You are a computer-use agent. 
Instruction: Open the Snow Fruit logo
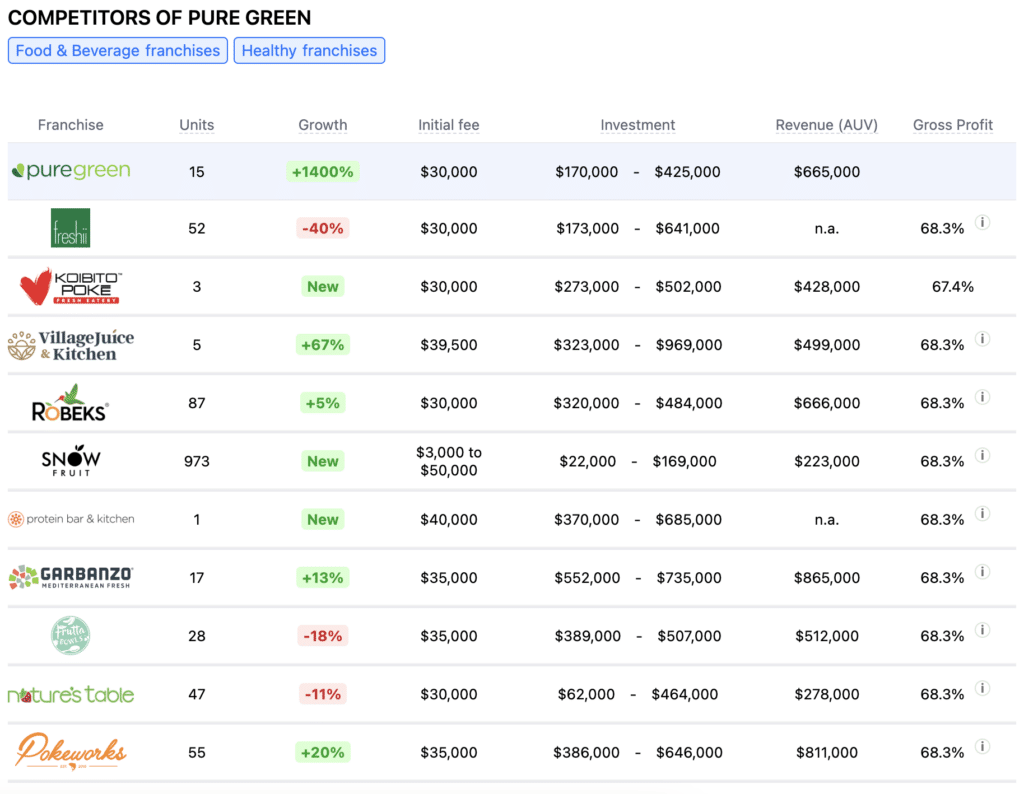pos(71,461)
